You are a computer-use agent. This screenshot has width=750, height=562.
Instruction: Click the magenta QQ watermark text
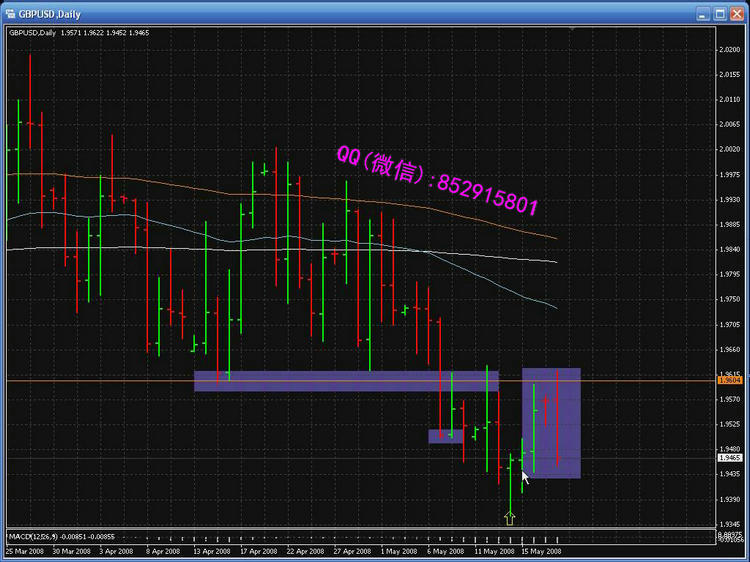[437, 181]
